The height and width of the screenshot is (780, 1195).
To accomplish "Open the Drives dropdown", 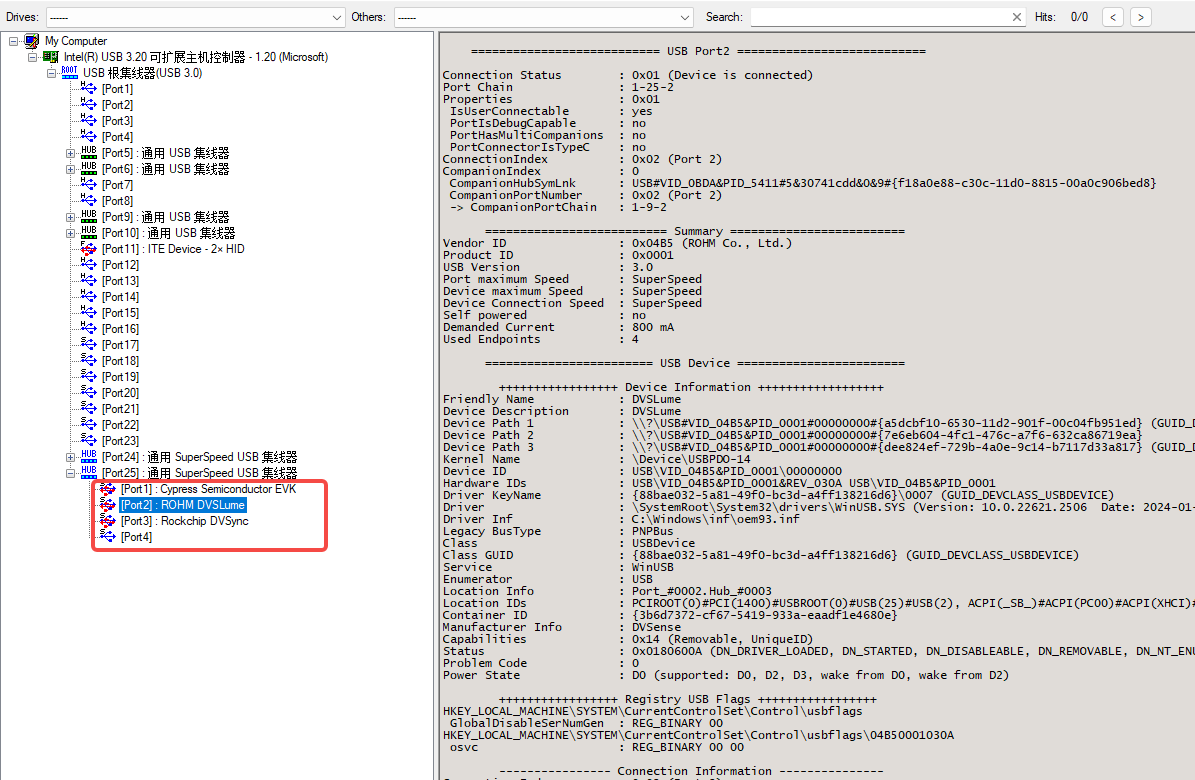I will (336, 17).
